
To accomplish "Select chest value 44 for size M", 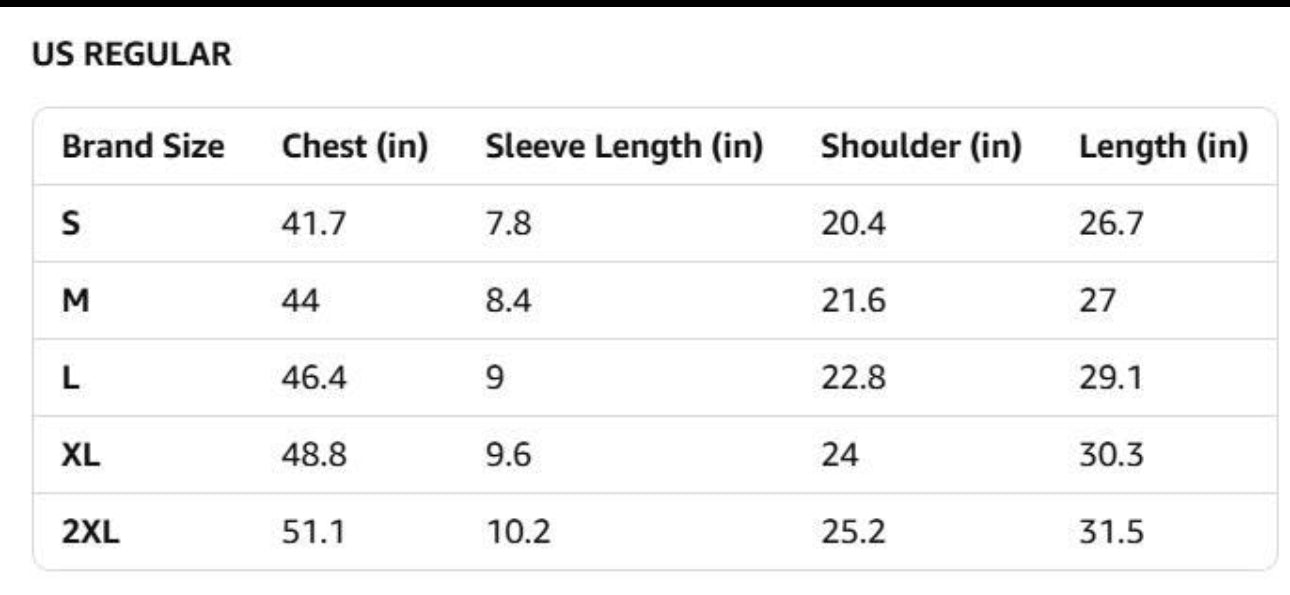I will pyautogui.click(x=301, y=300).
